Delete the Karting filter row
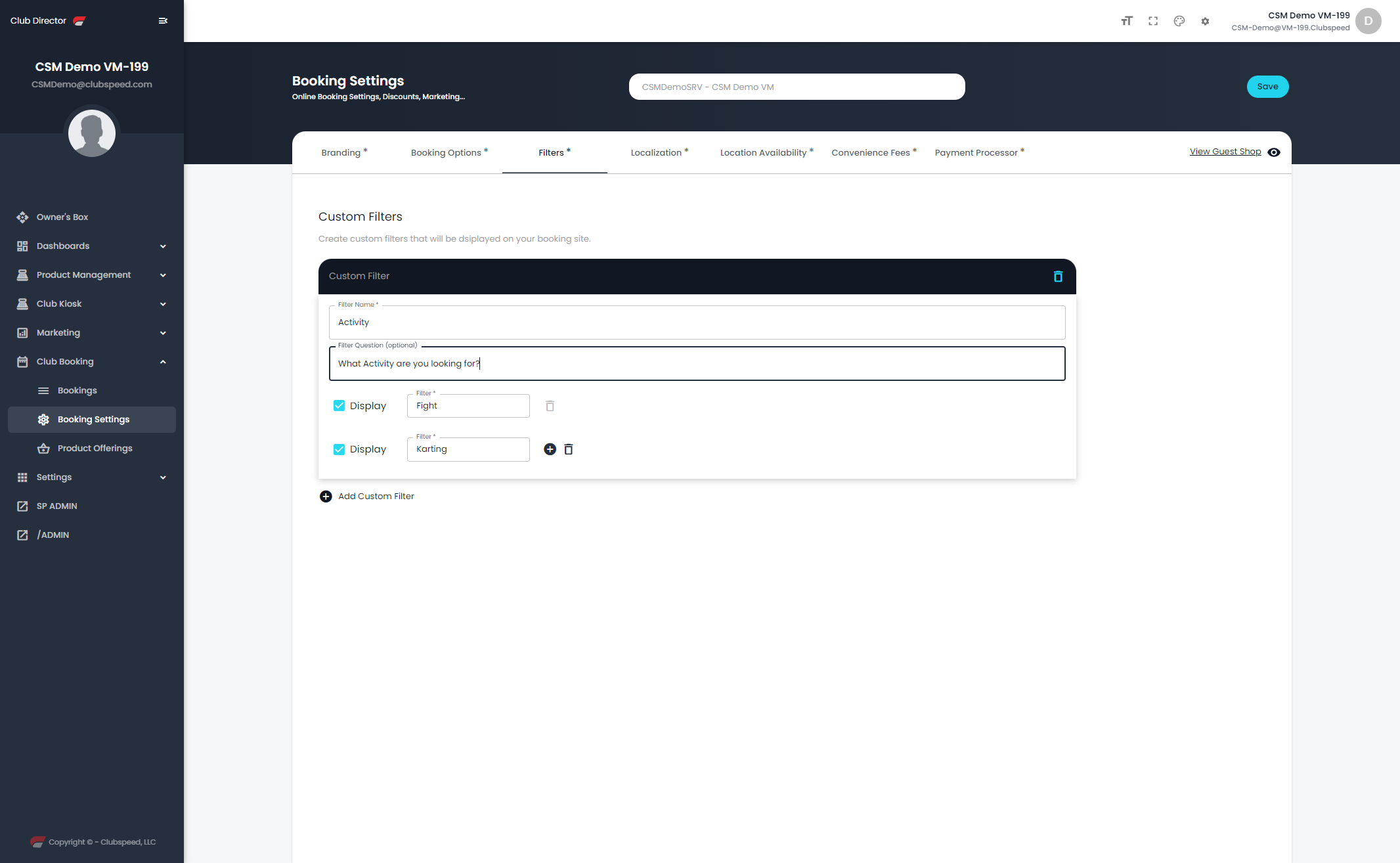The width and height of the screenshot is (1400, 863). (569, 449)
